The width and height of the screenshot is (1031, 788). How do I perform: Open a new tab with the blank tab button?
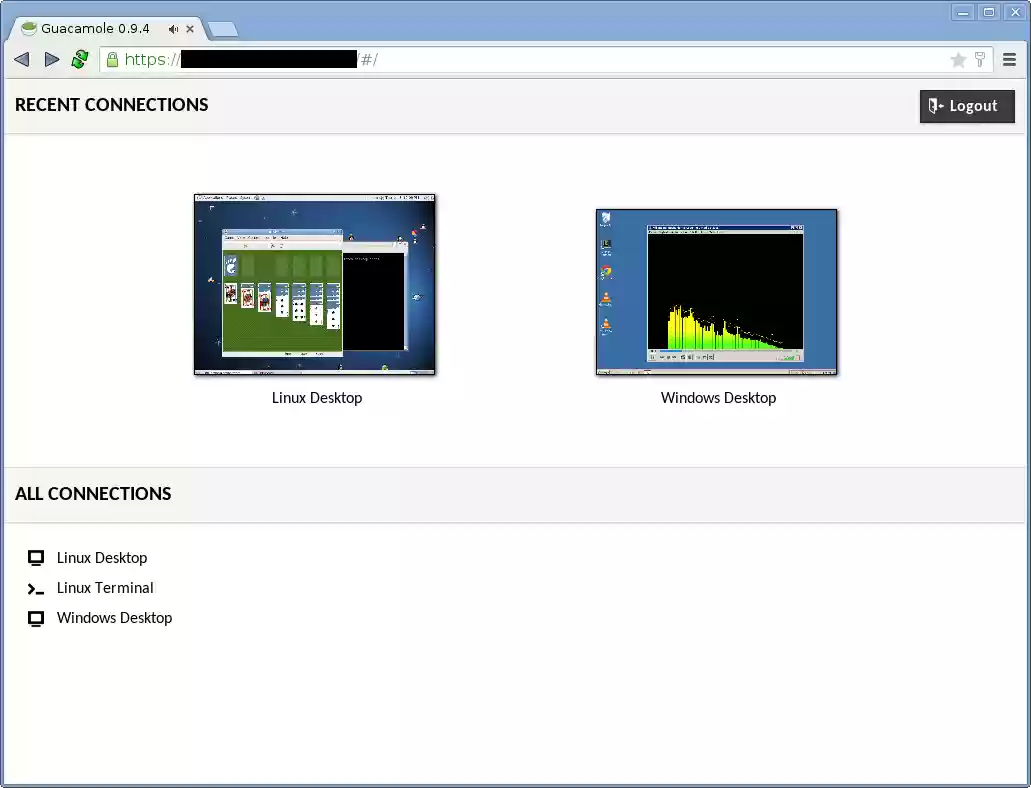coord(223,29)
